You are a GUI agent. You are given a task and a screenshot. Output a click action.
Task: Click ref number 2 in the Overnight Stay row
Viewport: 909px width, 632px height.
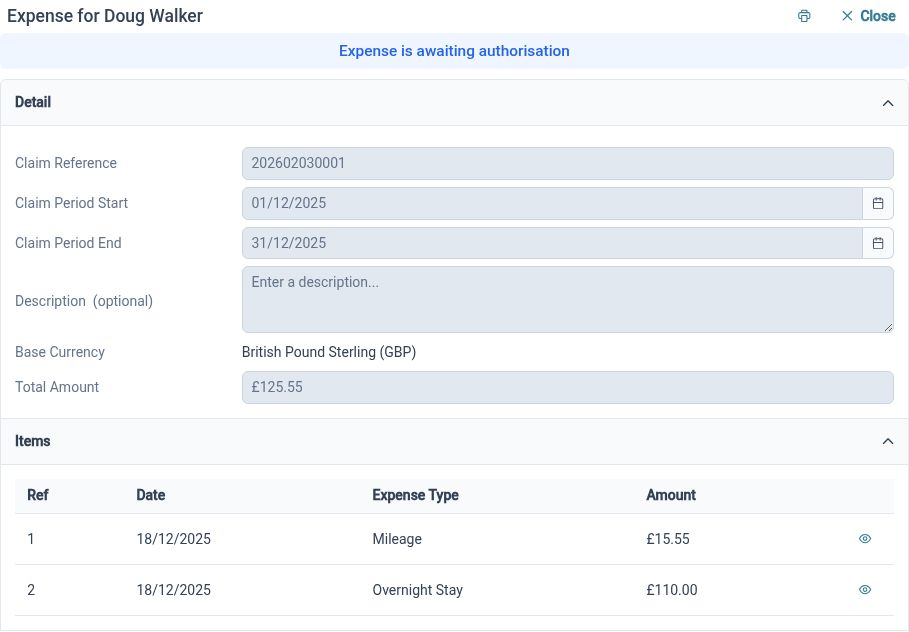(31, 590)
